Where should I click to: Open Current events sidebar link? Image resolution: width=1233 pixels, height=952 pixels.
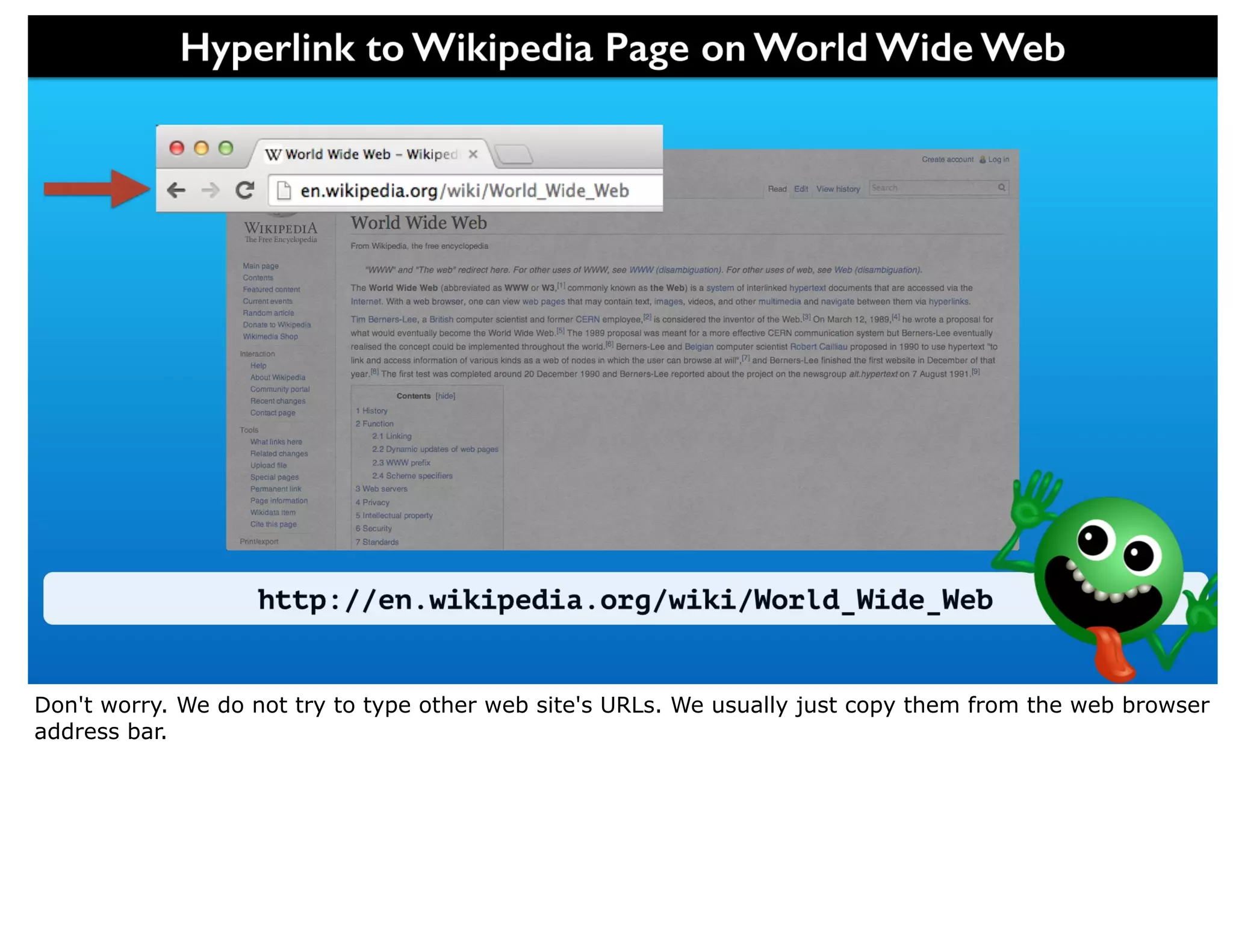click(x=267, y=301)
